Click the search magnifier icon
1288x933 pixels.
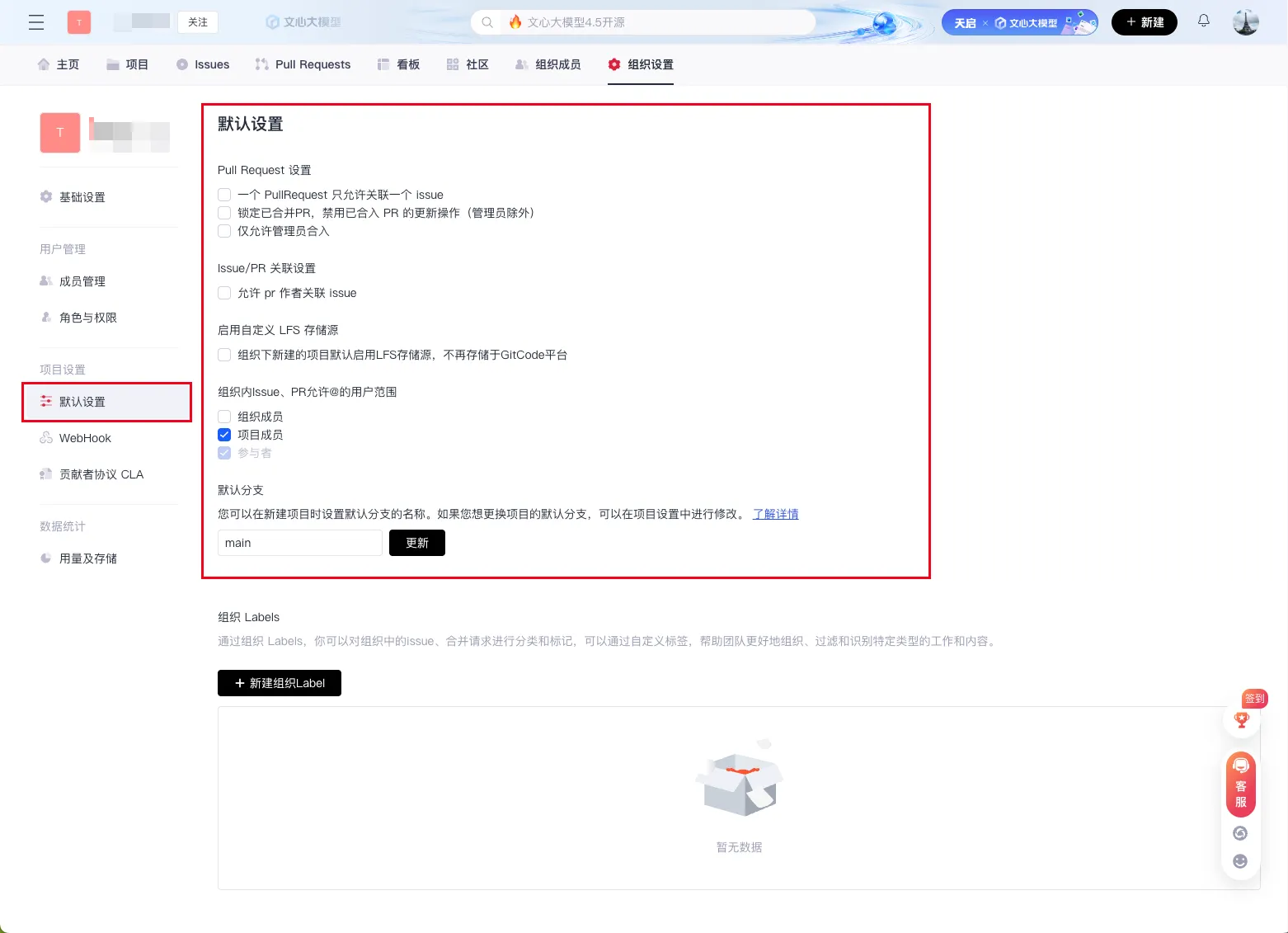point(487,22)
